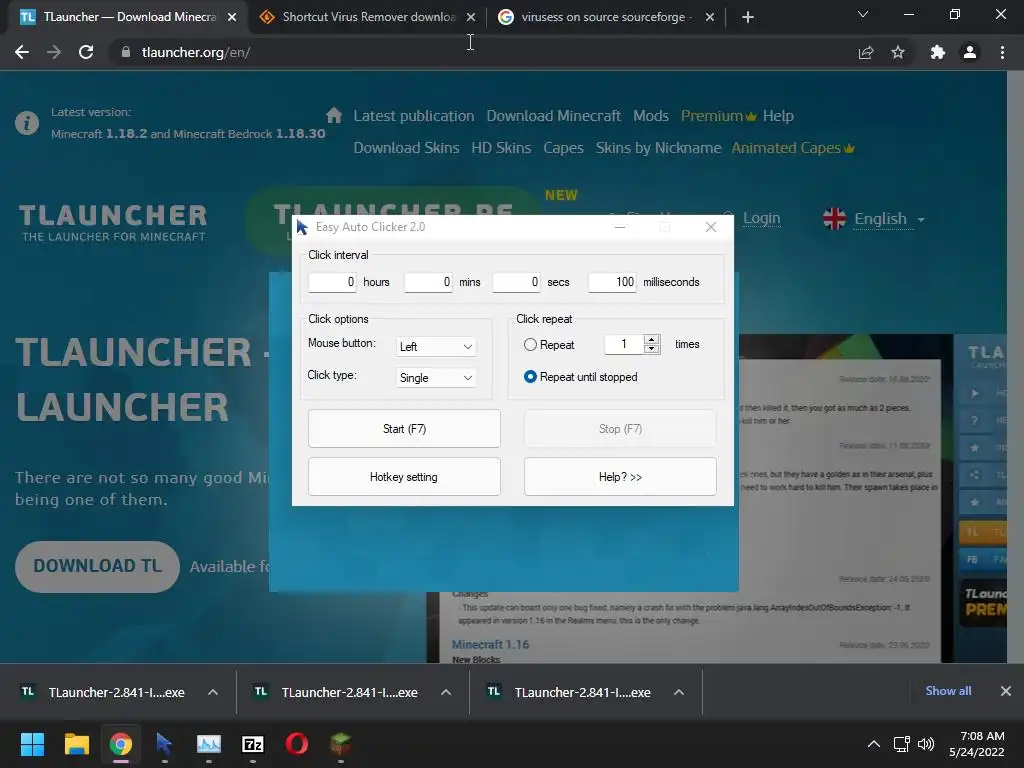Viewport: 1024px width, 768px height.
Task: Click the repeat times number field
Action: pos(624,344)
